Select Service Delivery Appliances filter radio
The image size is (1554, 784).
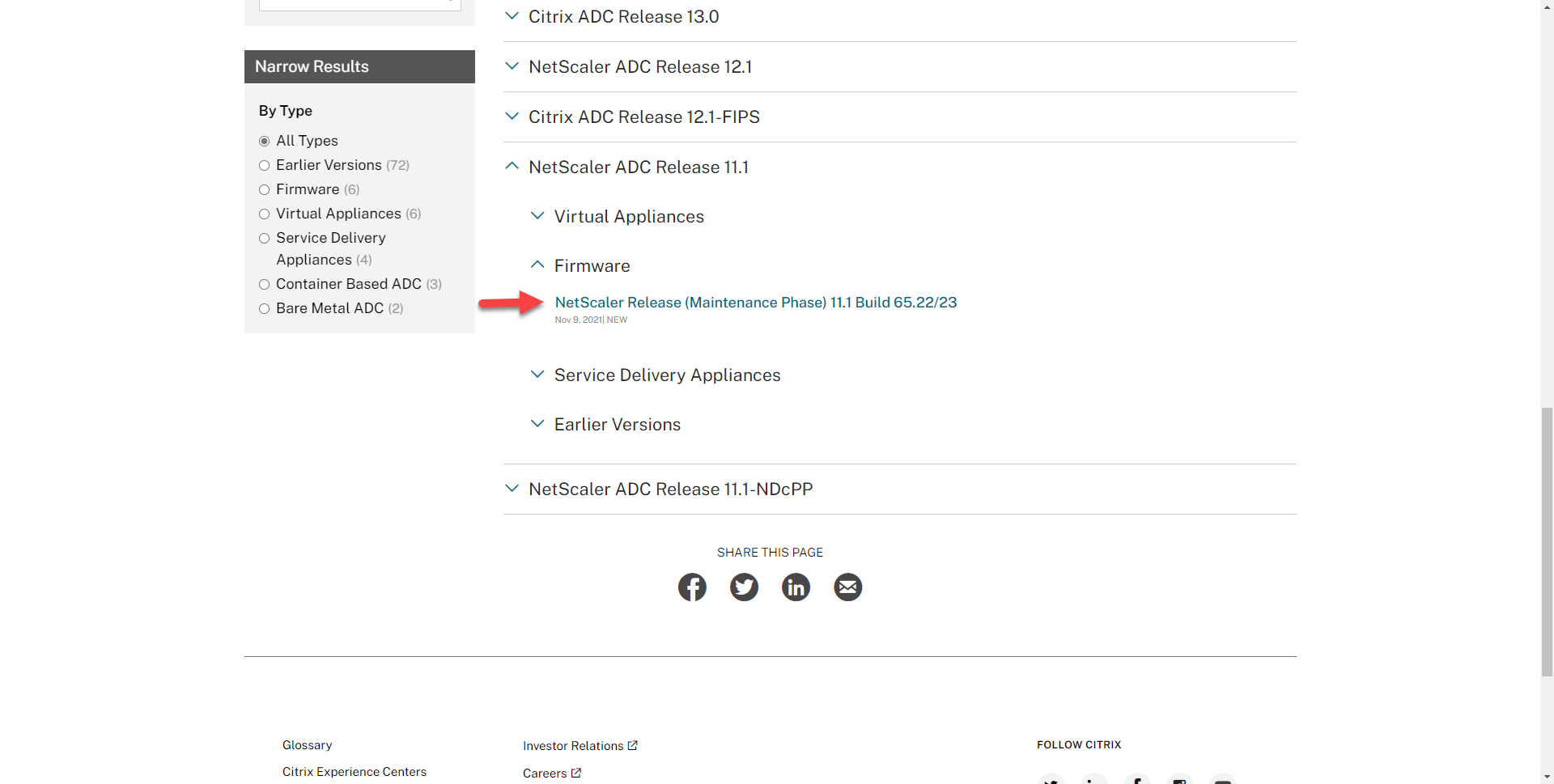tap(264, 238)
